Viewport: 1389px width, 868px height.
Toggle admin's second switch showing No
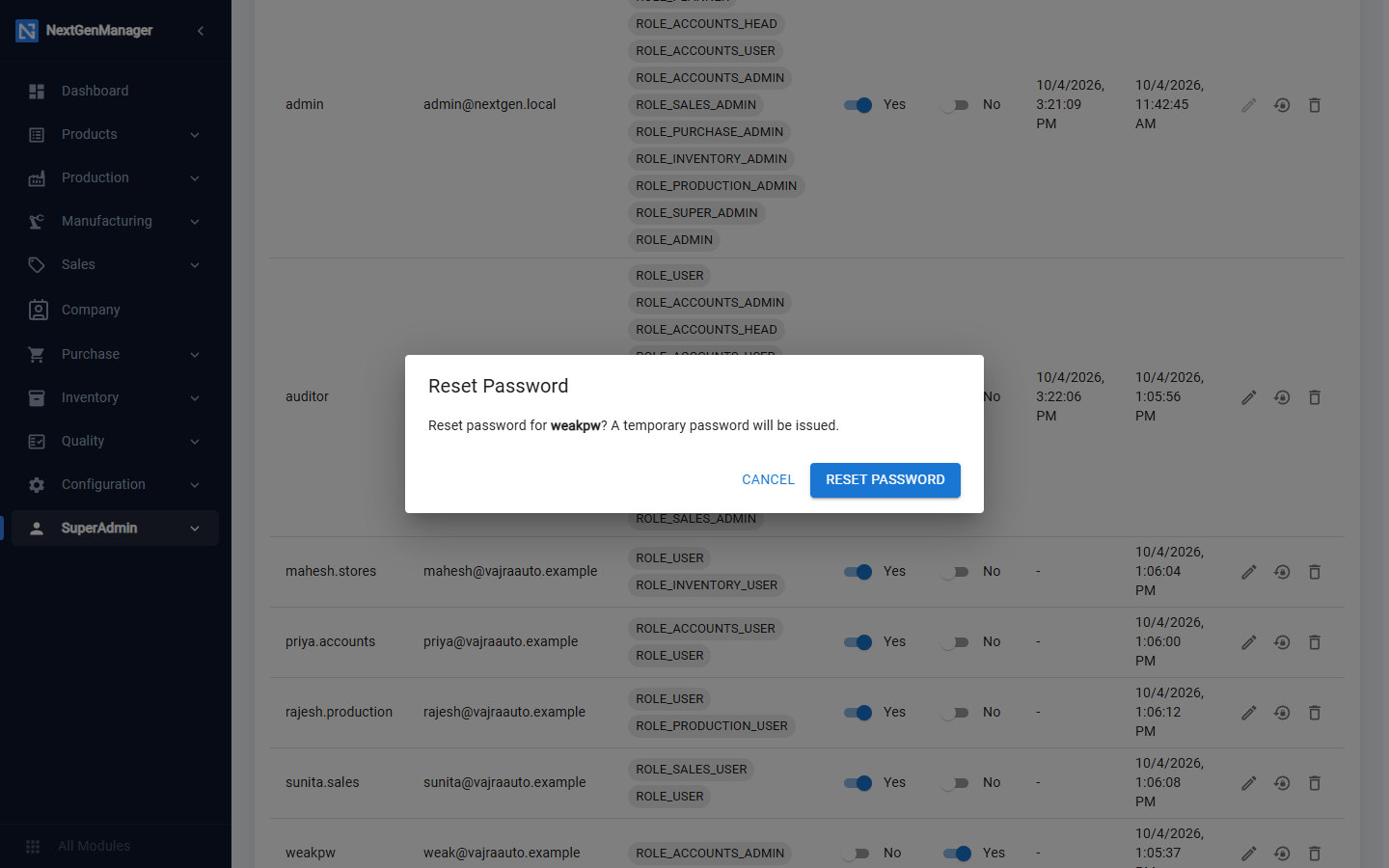tap(955, 105)
